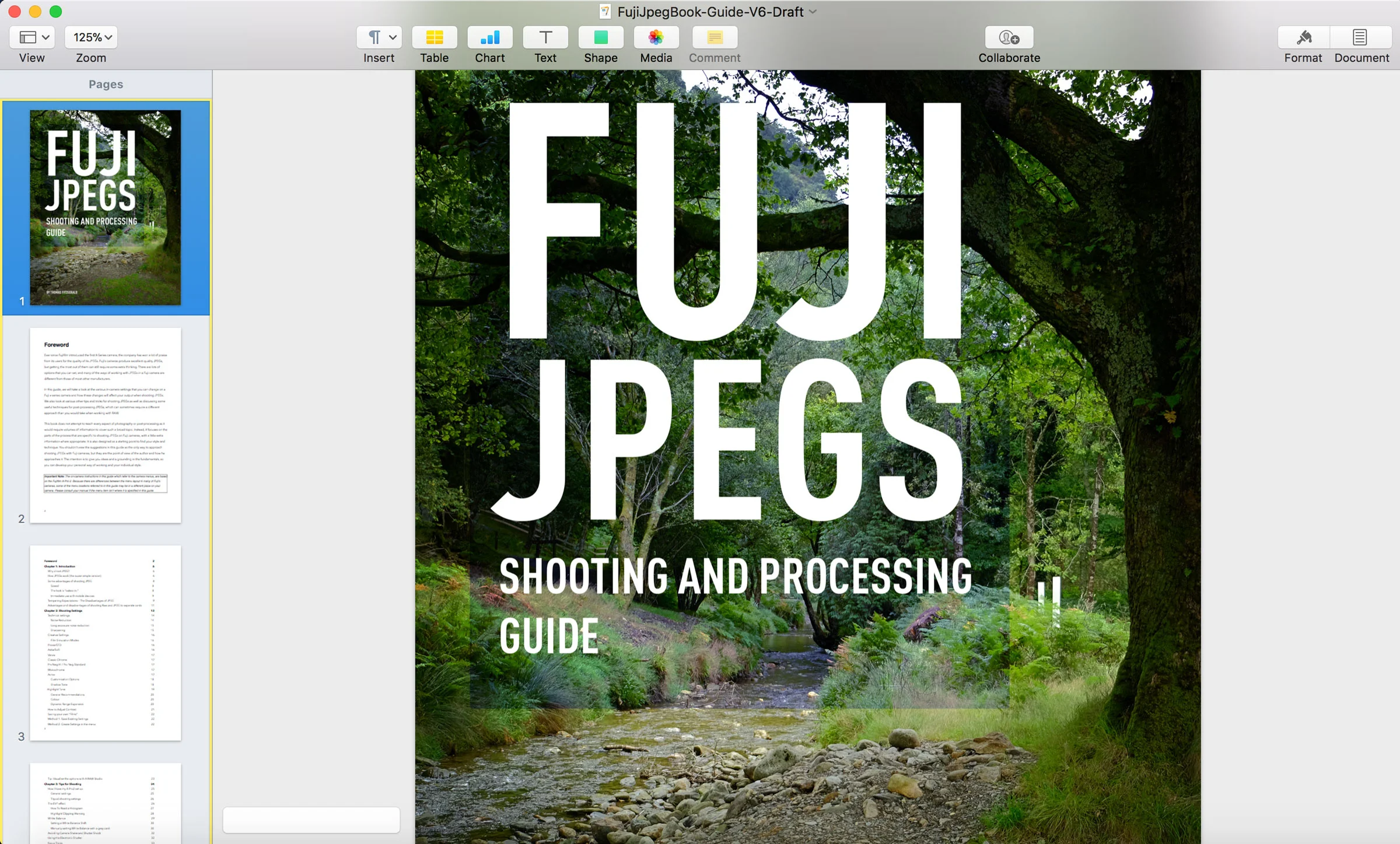This screenshot has width=1400, height=844.
Task: Show the Format inspector
Action: [x=1304, y=37]
